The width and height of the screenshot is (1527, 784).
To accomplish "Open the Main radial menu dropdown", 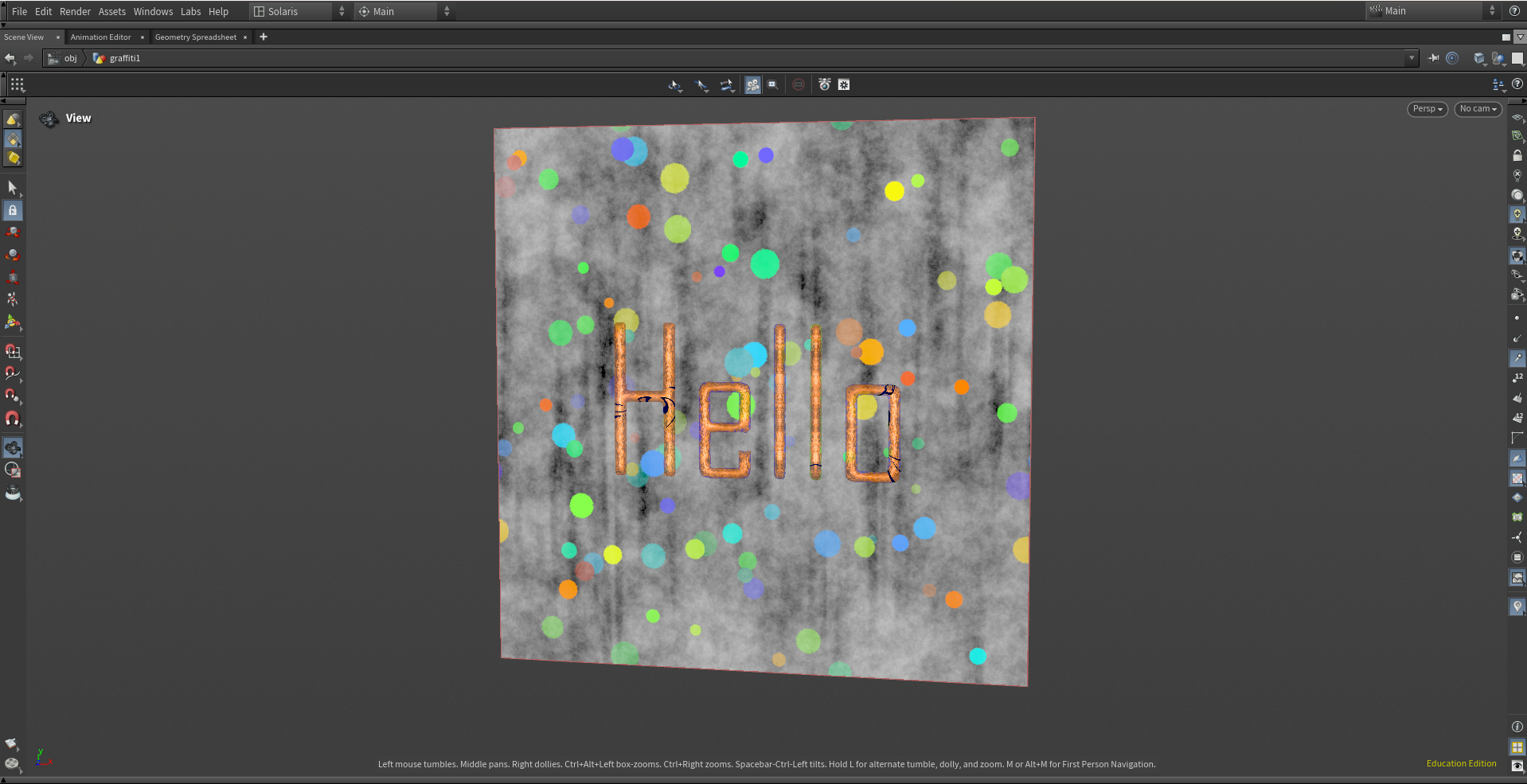I will pyautogui.click(x=404, y=11).
